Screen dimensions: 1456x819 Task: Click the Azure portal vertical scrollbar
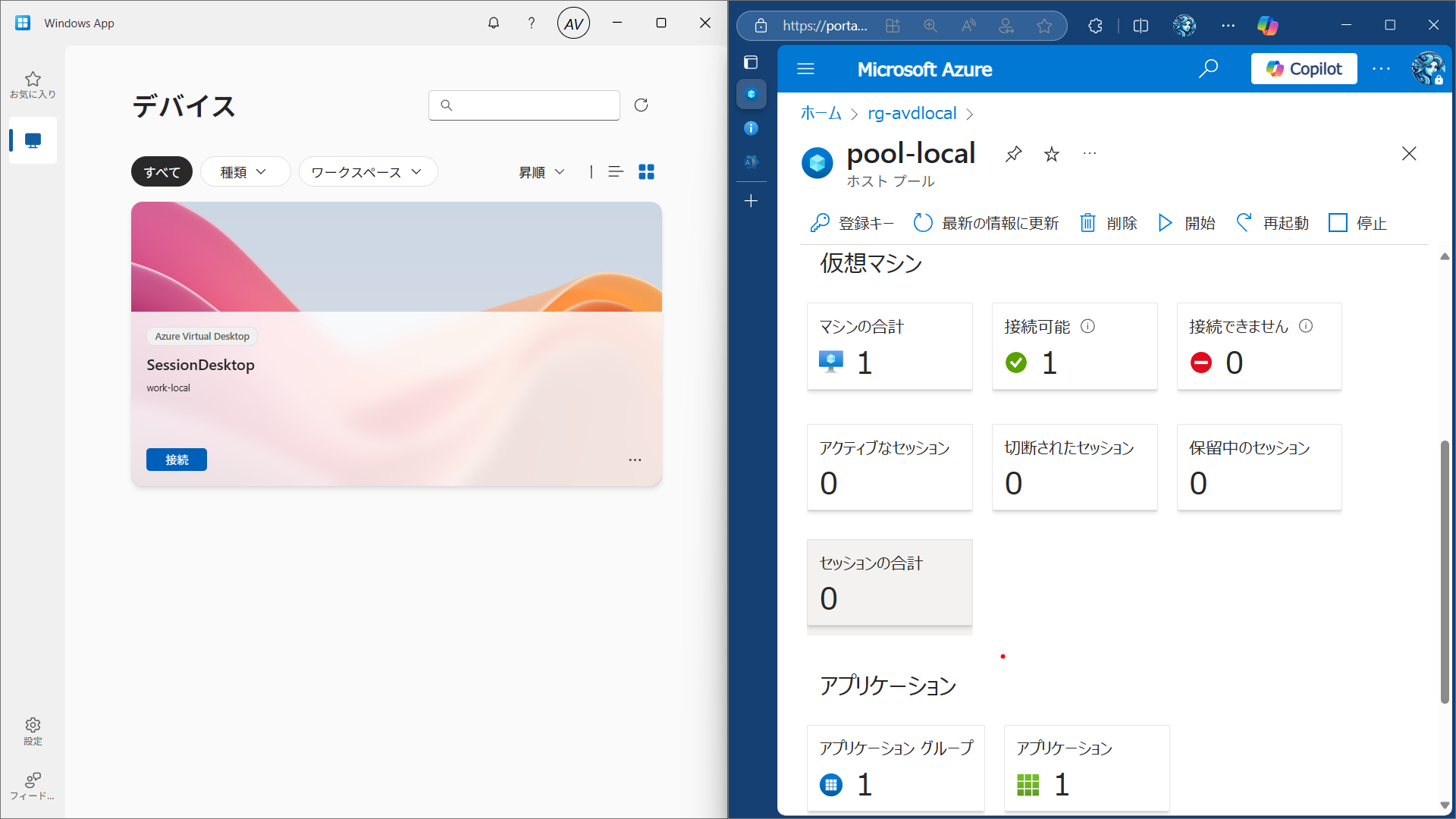click(1444, 569)
